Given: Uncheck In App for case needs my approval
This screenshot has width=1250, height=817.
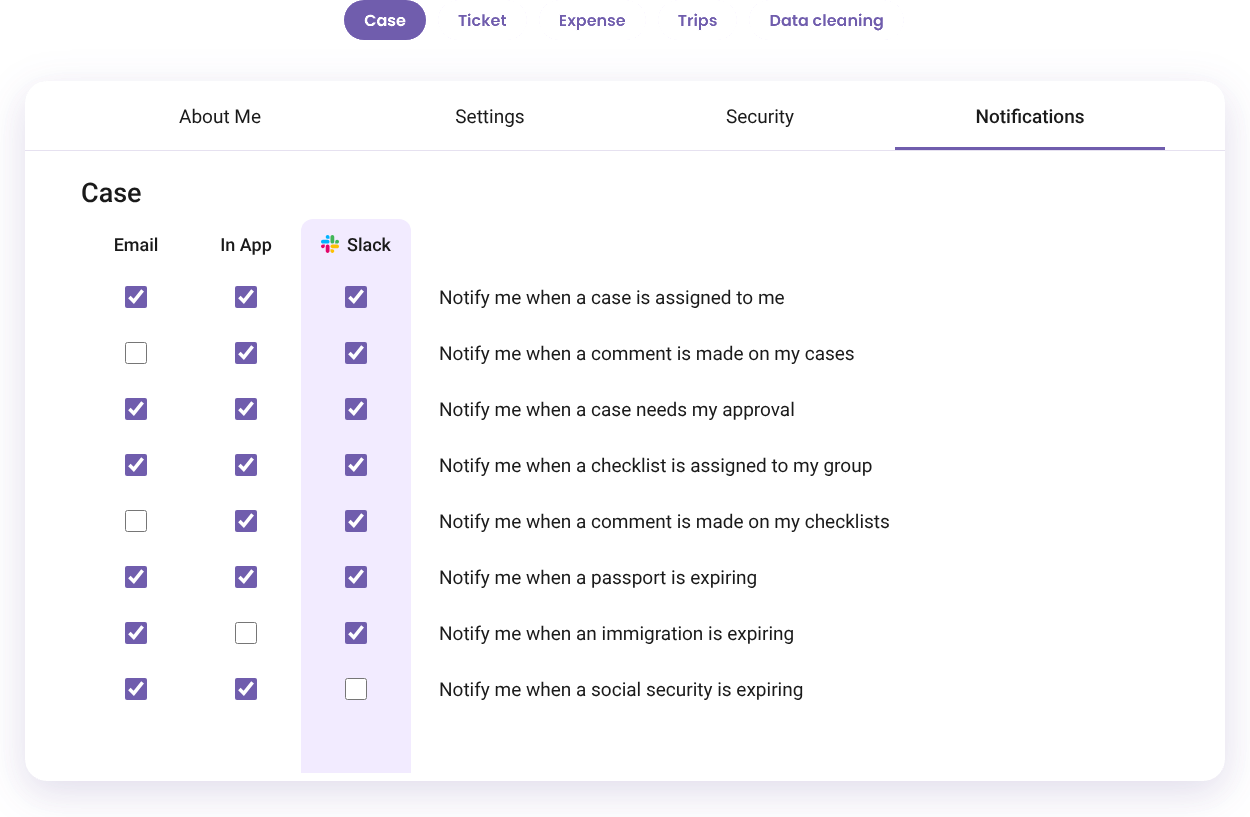Looking at the screenshot, I should [x=246, y=409].
